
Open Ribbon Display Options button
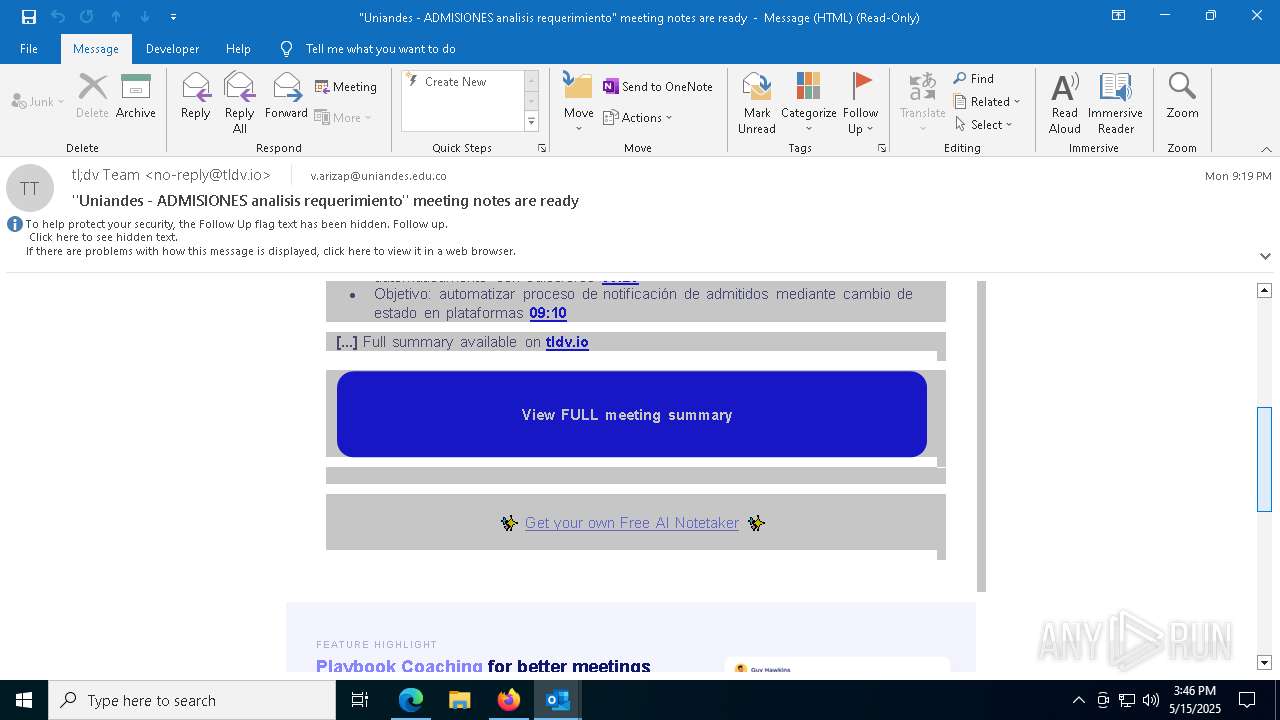[1119, 16]
